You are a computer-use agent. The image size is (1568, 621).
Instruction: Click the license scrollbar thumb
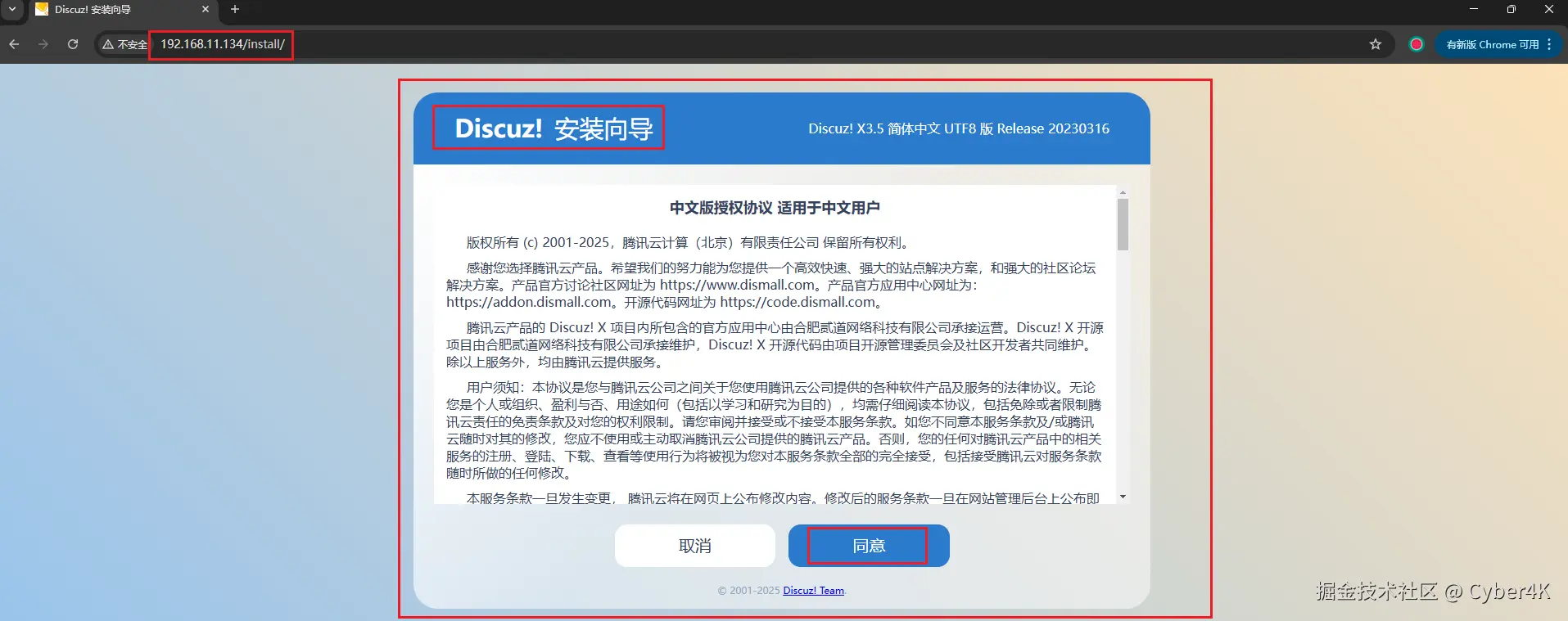point(1123,224)
